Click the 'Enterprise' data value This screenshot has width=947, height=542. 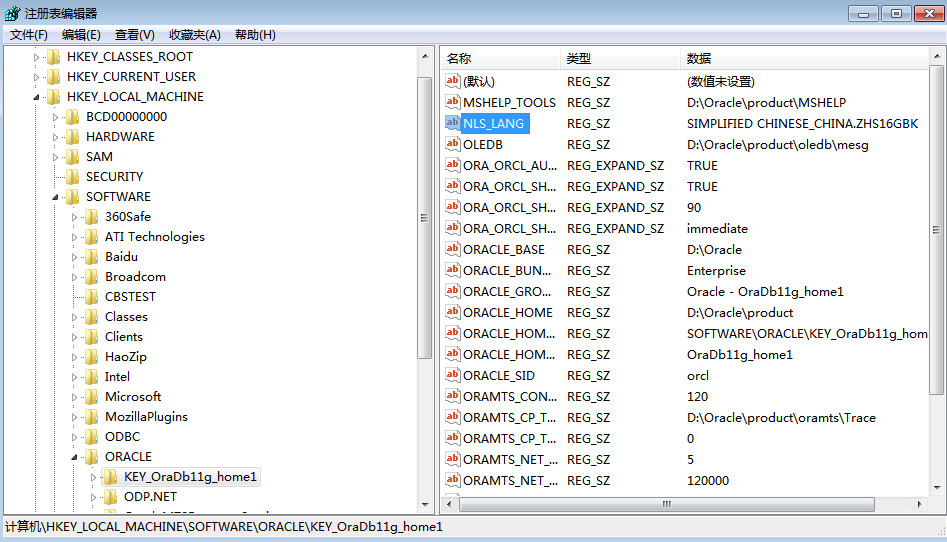716,271
